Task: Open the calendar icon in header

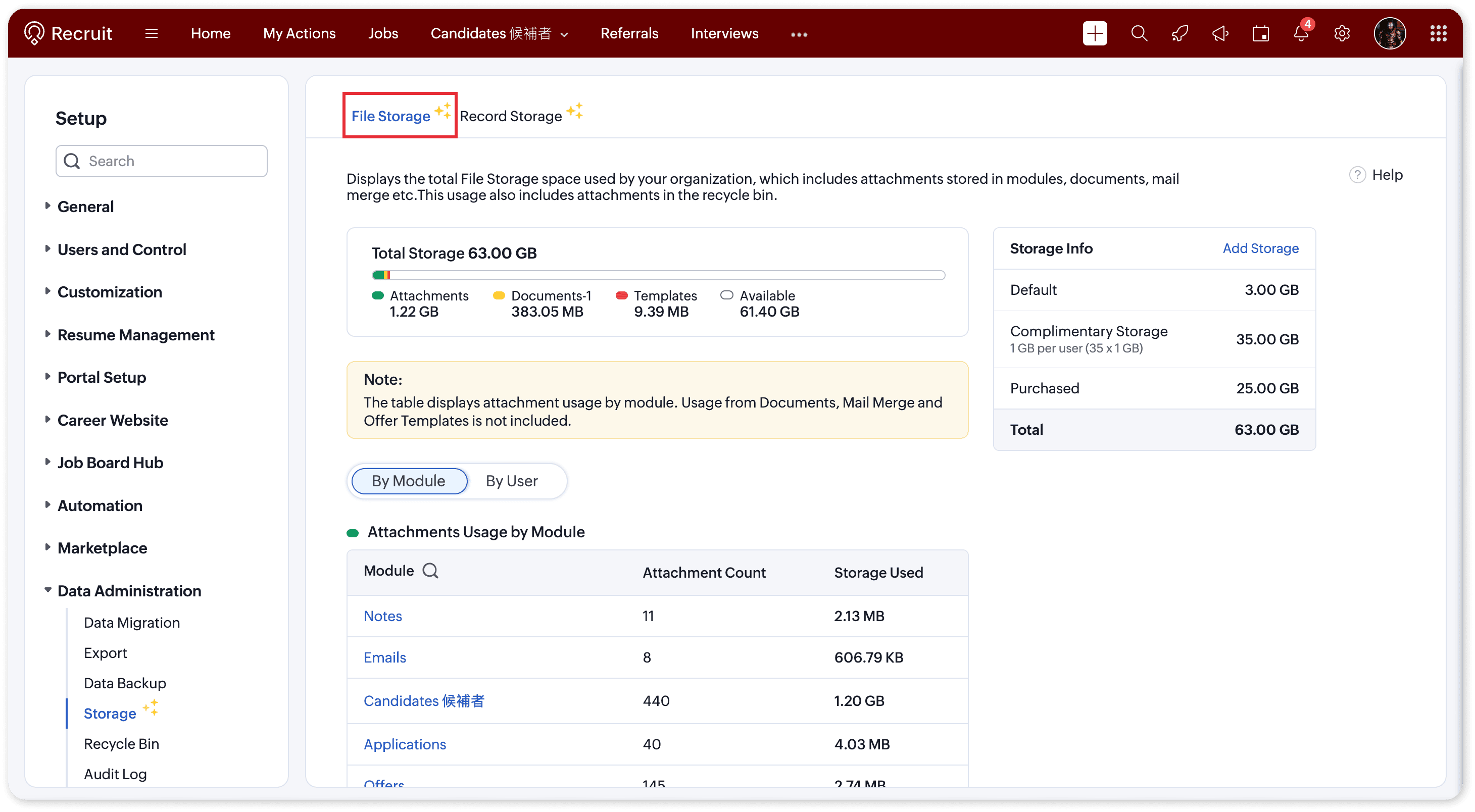Action: [1260, 33]
